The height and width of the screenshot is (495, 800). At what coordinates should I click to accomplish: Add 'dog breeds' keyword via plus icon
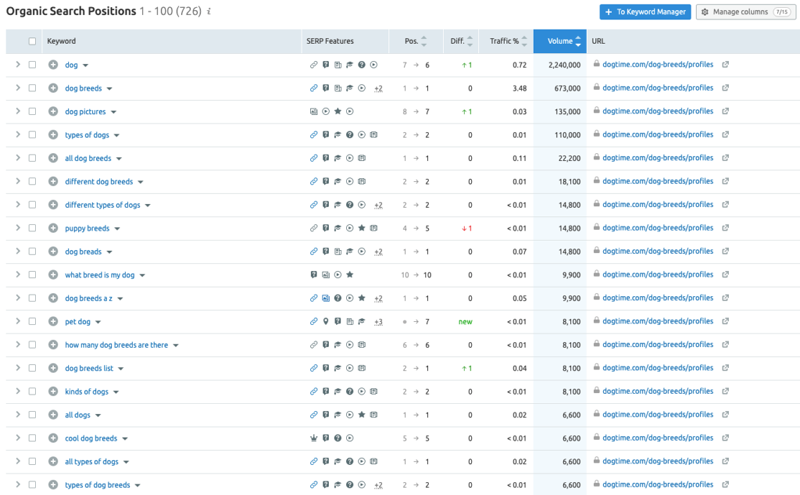(53, 88)
